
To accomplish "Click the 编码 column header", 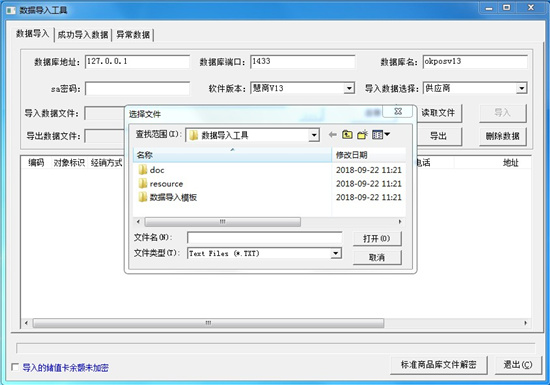I will click(x=36, y=163).
